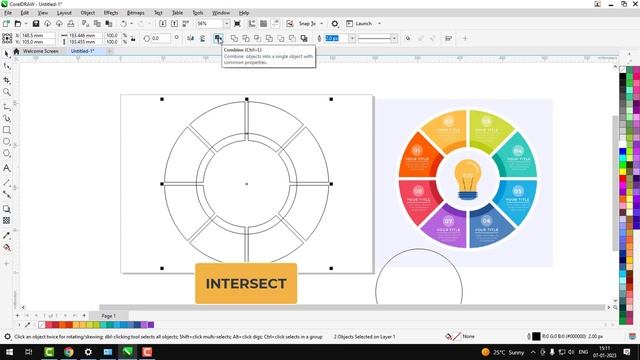This screenshot has height=360, width=640.
Task: Click the Save icon
Action: 36,24
